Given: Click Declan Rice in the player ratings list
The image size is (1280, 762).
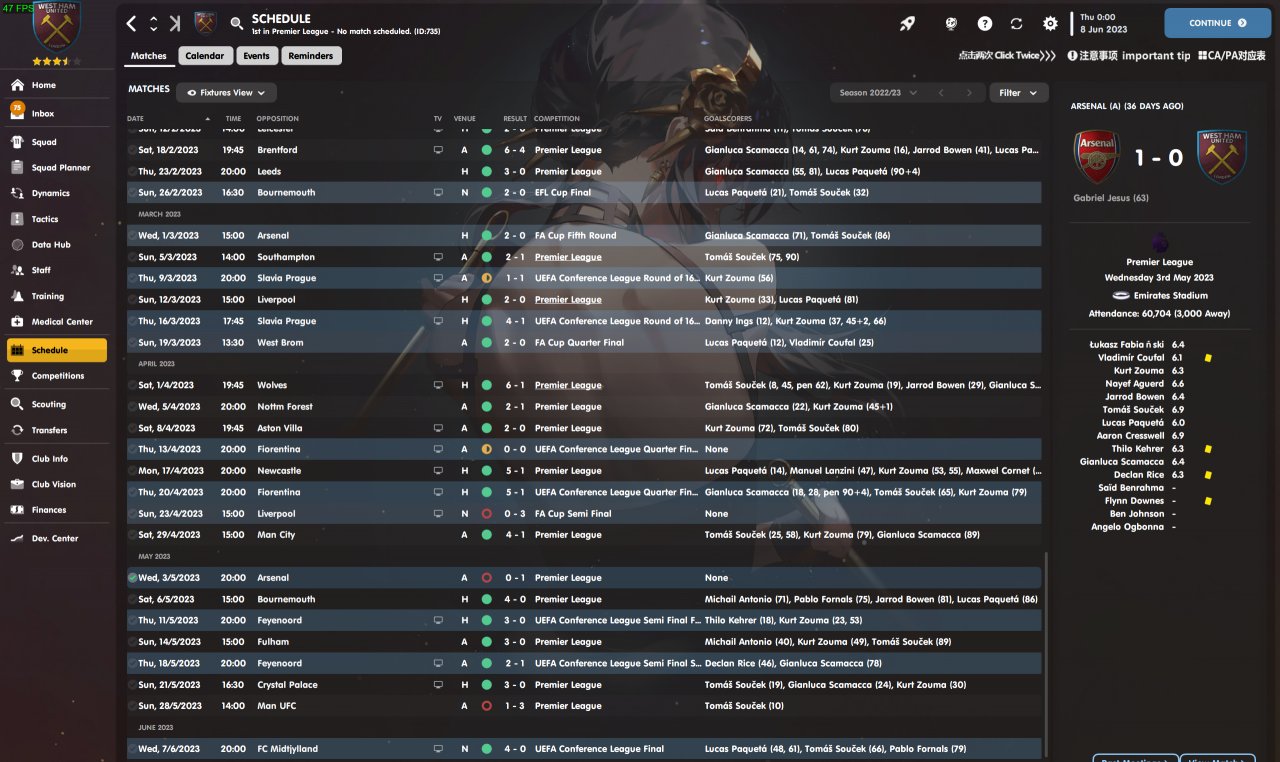Looking at the screenshot, I should 1139,475.
